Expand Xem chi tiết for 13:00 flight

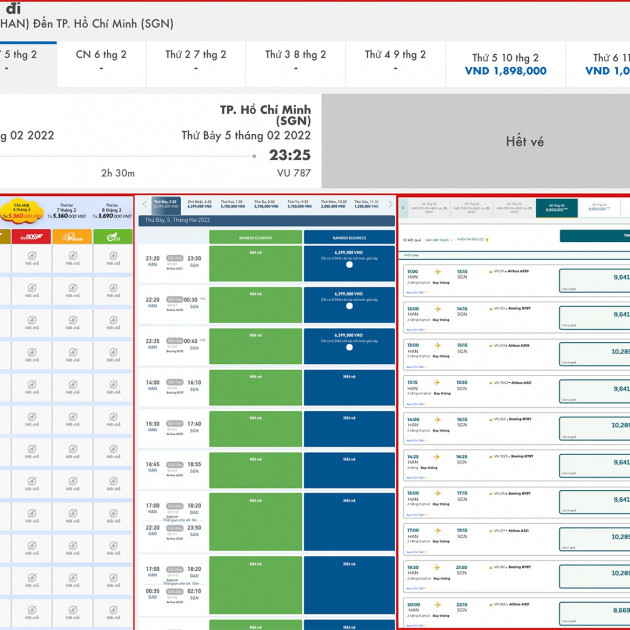coord(416,367)
